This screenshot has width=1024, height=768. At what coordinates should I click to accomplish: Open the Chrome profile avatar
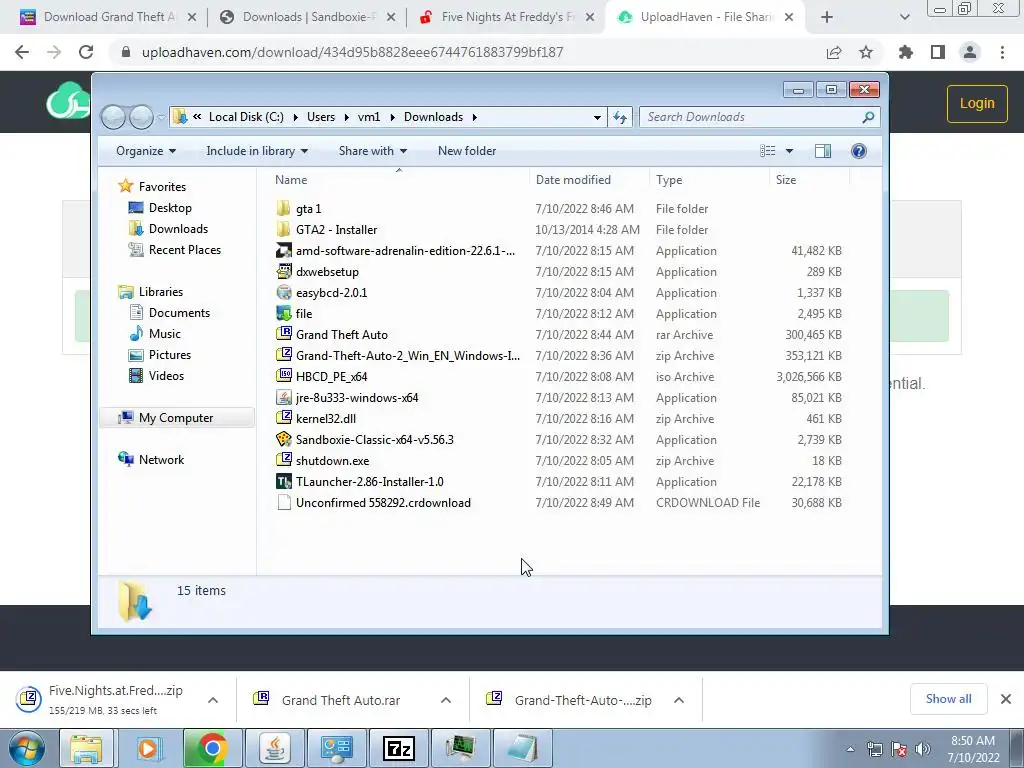(970, 52)
